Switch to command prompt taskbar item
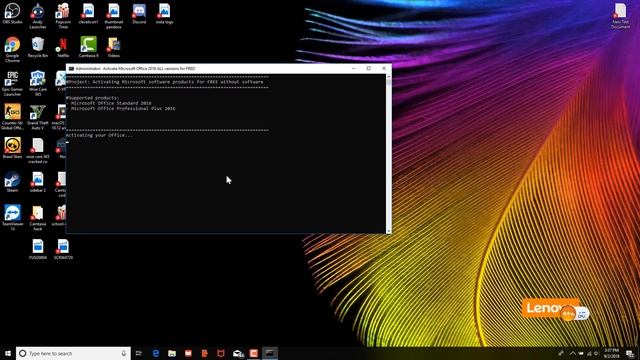Screen dimensions: 640x360 point(270,353)
